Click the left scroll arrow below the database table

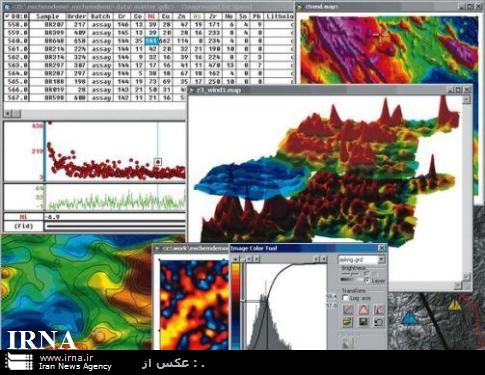[8, 114]
